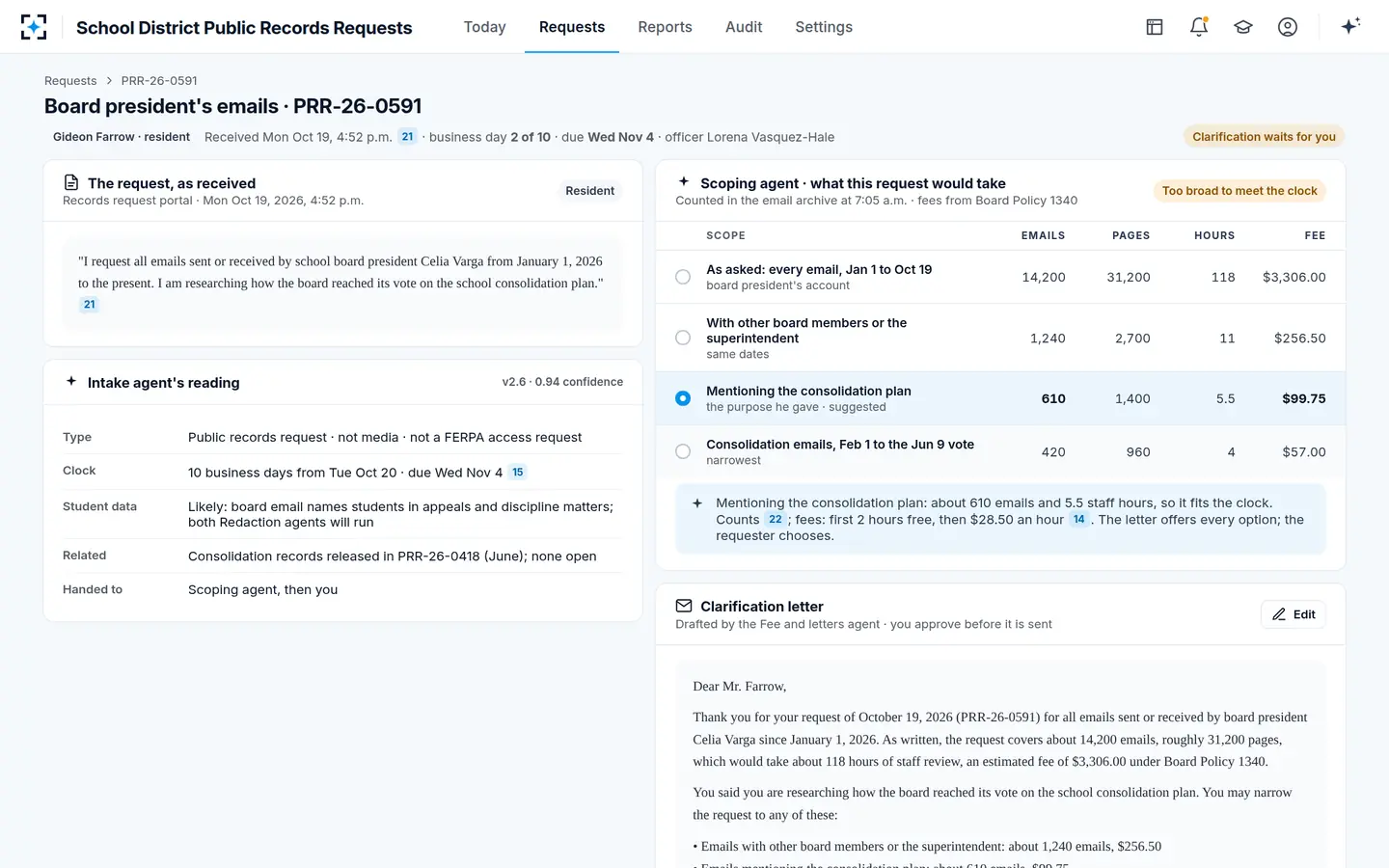Click the "14,200" emails count

click(1044, 277)
